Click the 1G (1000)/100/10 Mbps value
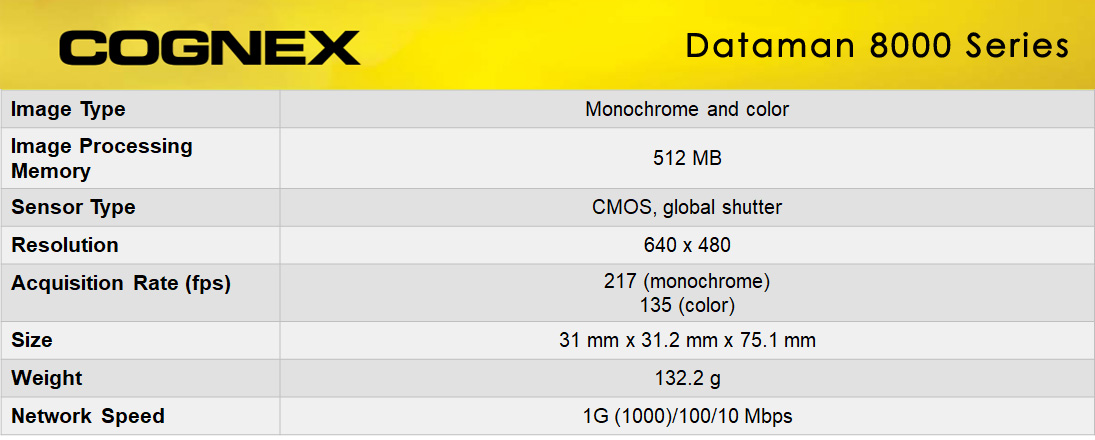 [x=687, y=417]
